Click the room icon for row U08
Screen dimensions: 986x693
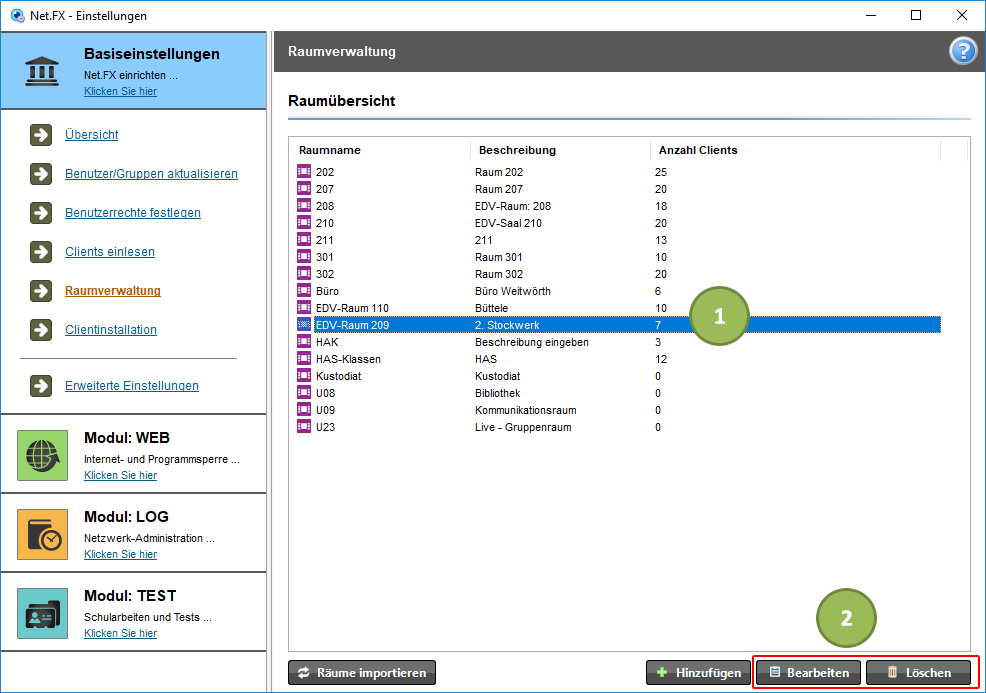click(x=304, y=392)
